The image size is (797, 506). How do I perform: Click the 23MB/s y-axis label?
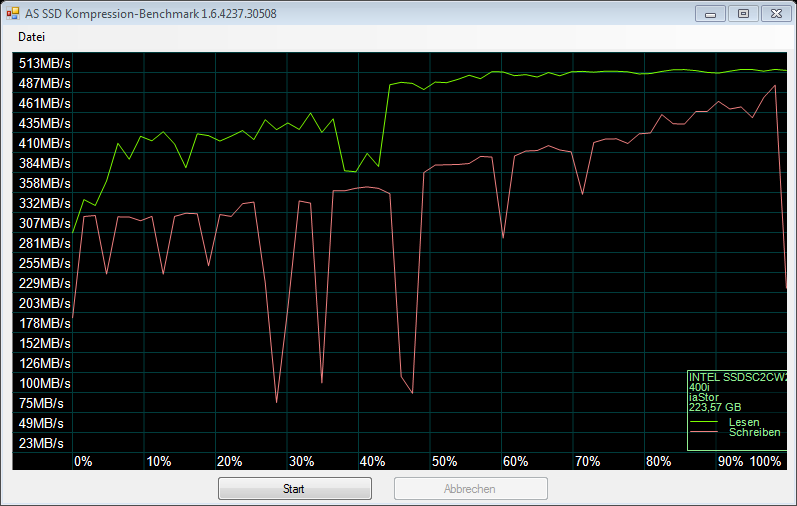(41, 443)
